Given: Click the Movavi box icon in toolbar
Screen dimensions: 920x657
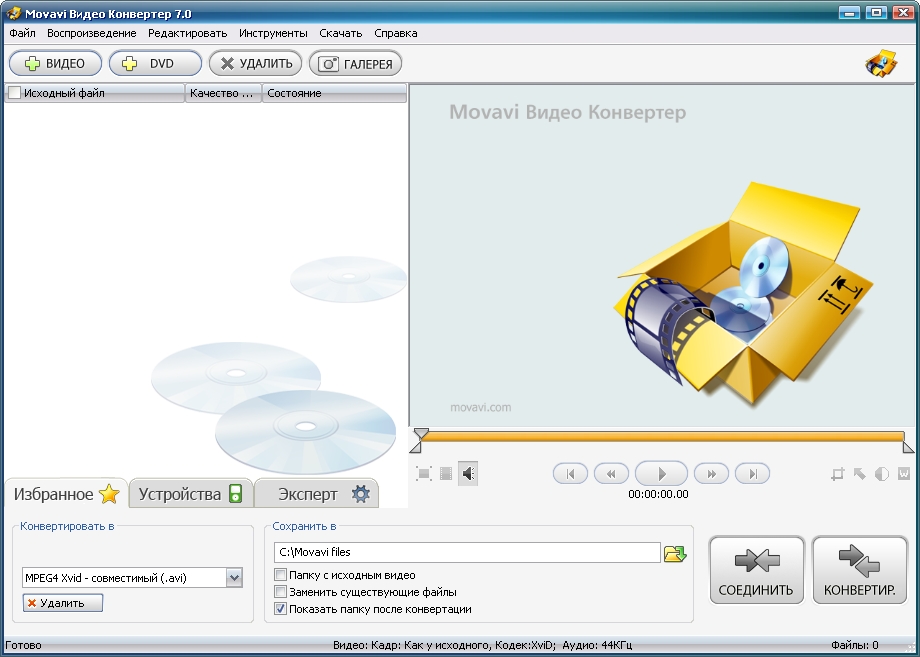Looking at the screenshot, I should [881, 63].
